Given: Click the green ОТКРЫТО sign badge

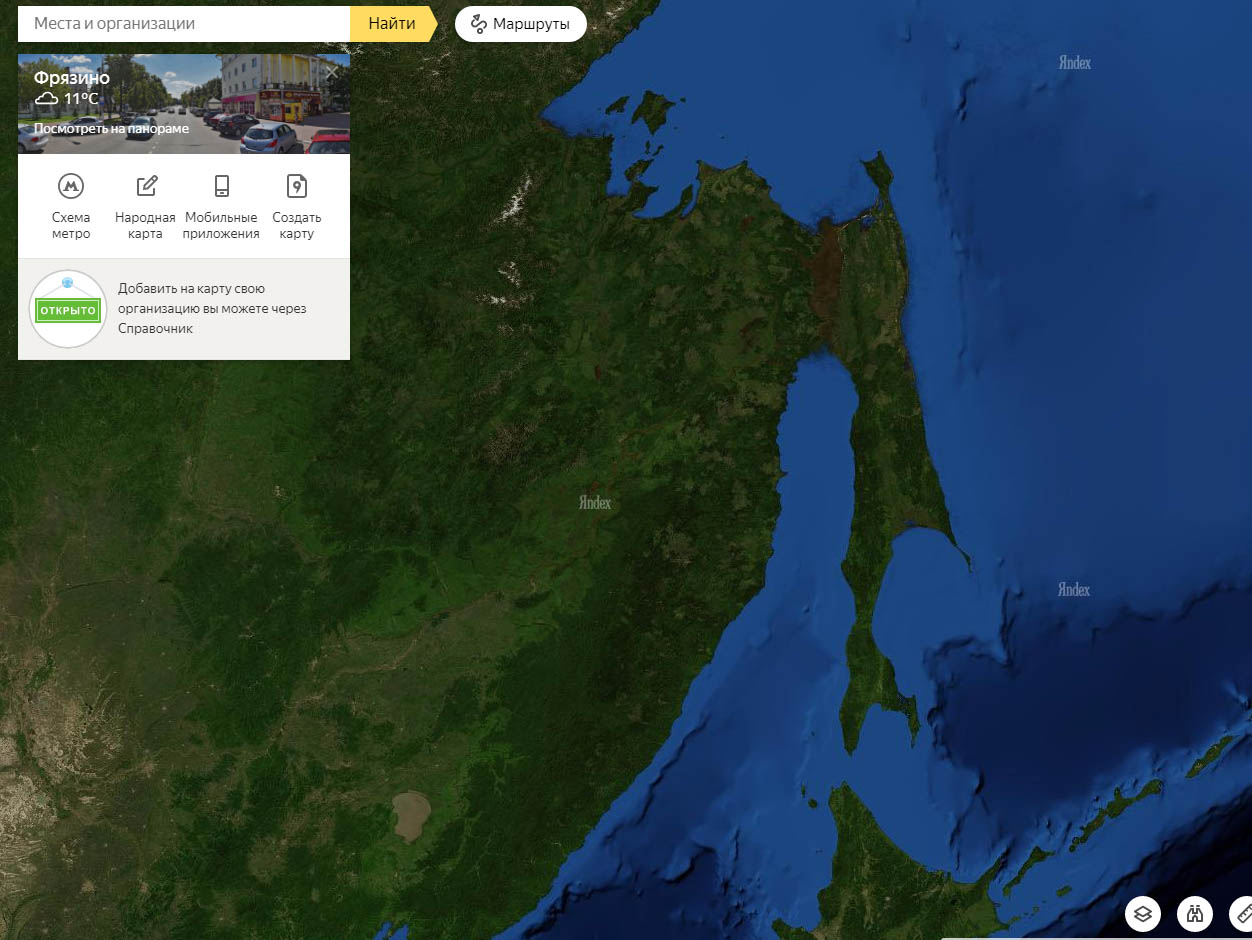Looking at the screenshot, I should pos(68,310).
